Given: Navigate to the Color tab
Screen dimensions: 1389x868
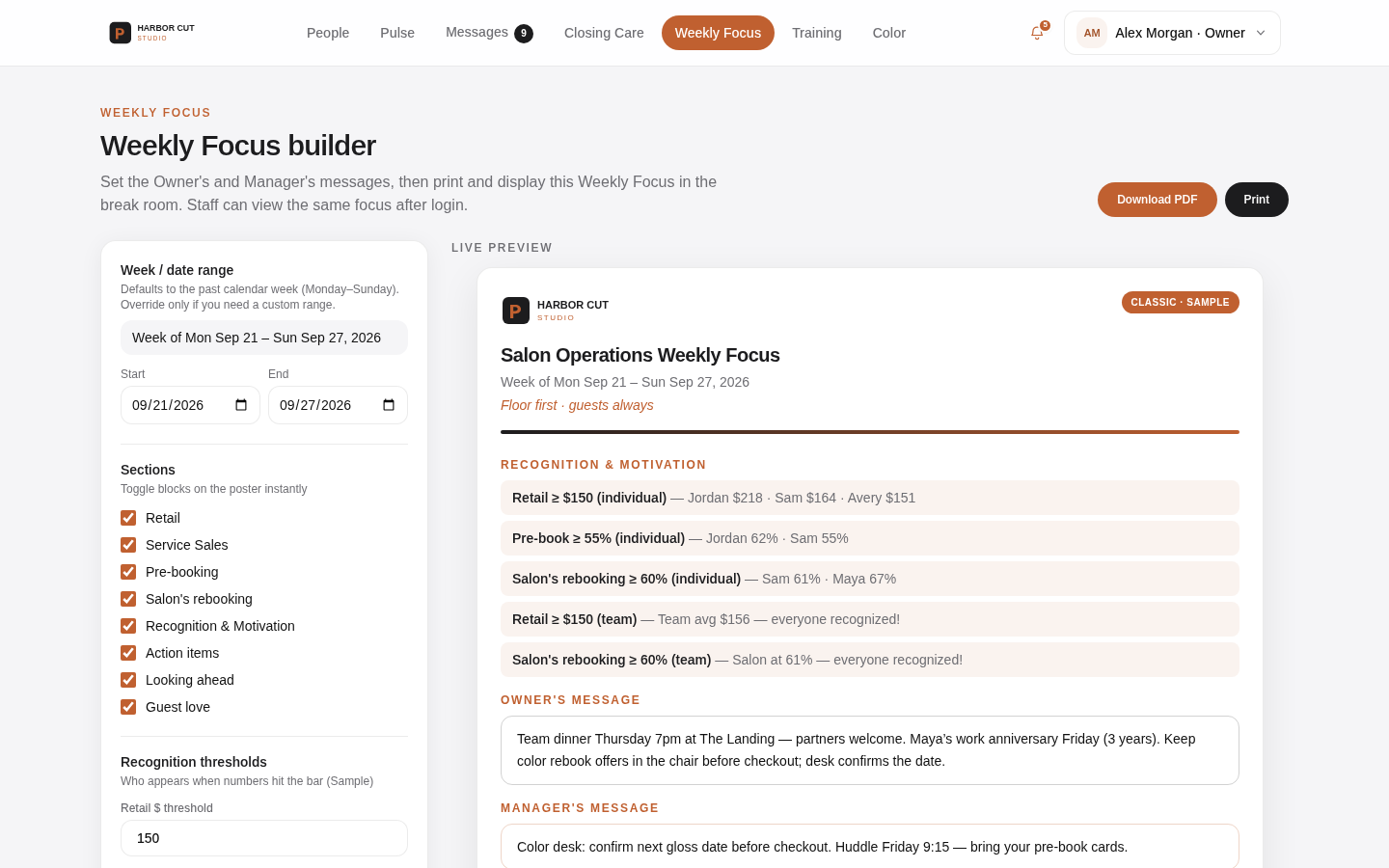Looking at the screenshot, I should 889,33.
